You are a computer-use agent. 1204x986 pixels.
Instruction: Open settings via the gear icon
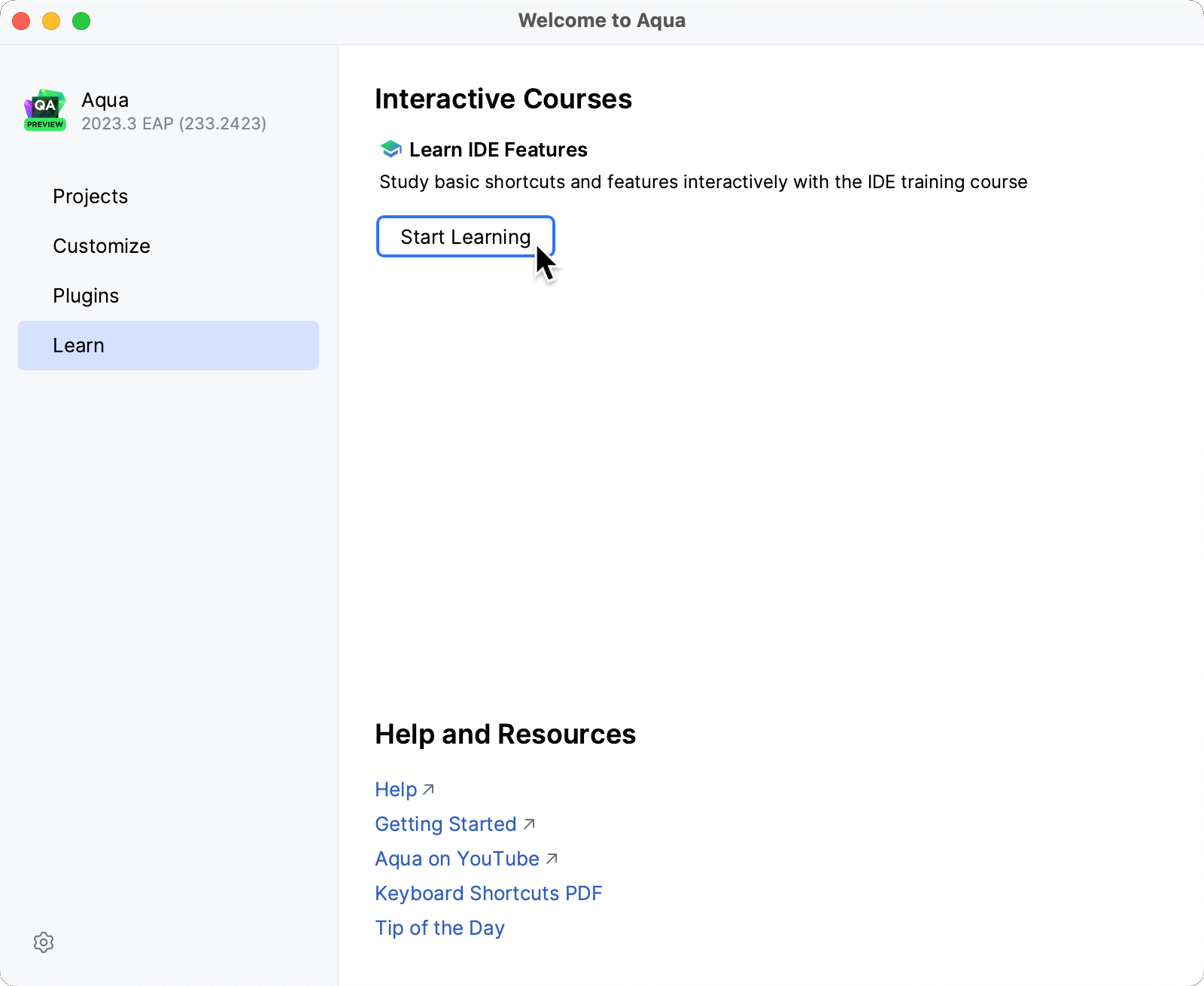coord(44,942)
